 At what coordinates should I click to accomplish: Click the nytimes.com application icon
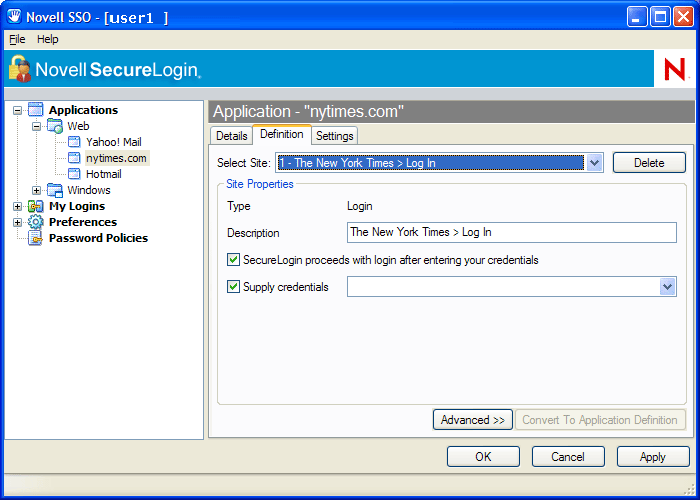(x=74, y=158)
